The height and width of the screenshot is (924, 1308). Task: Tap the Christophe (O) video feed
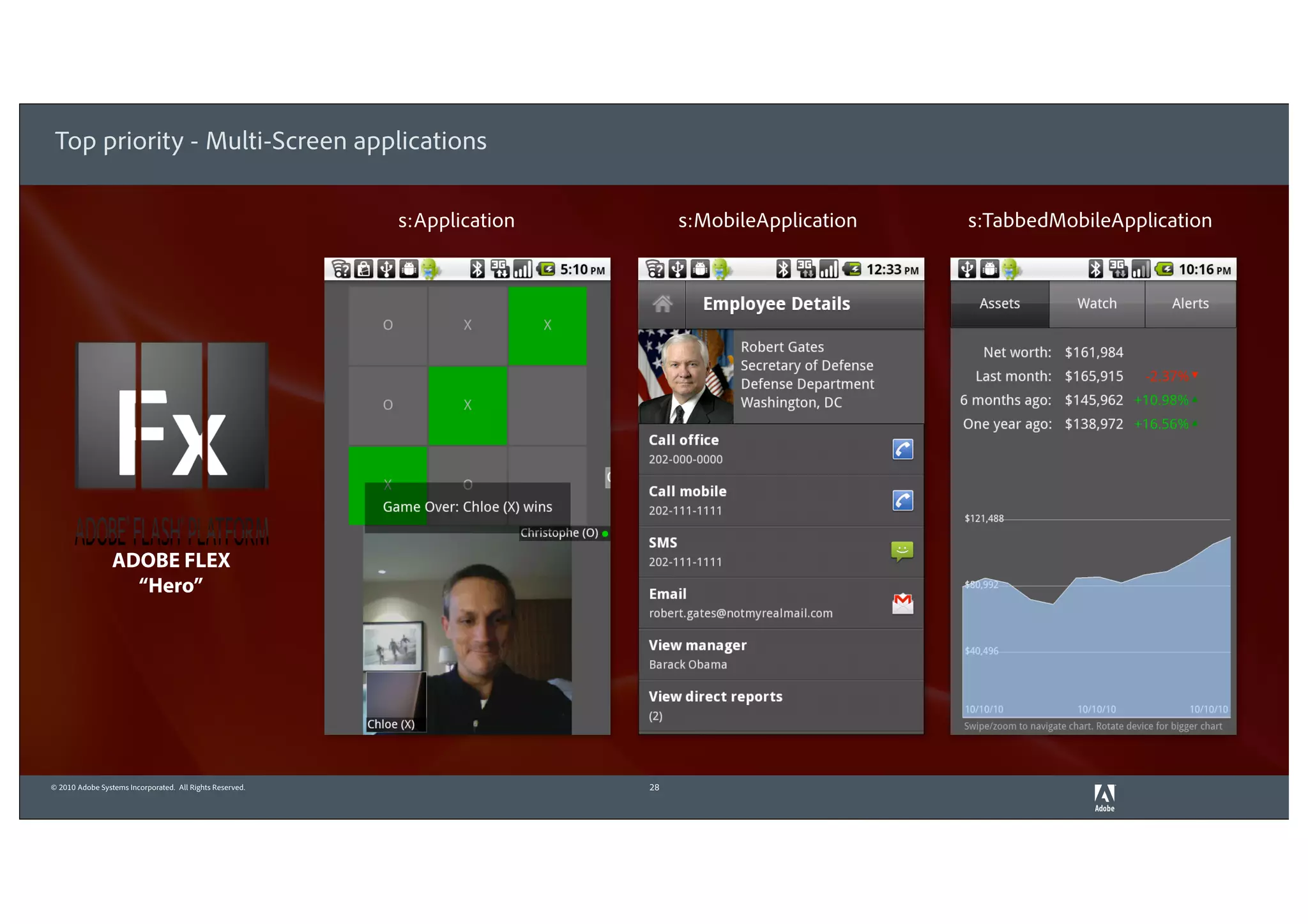[468, 633]
